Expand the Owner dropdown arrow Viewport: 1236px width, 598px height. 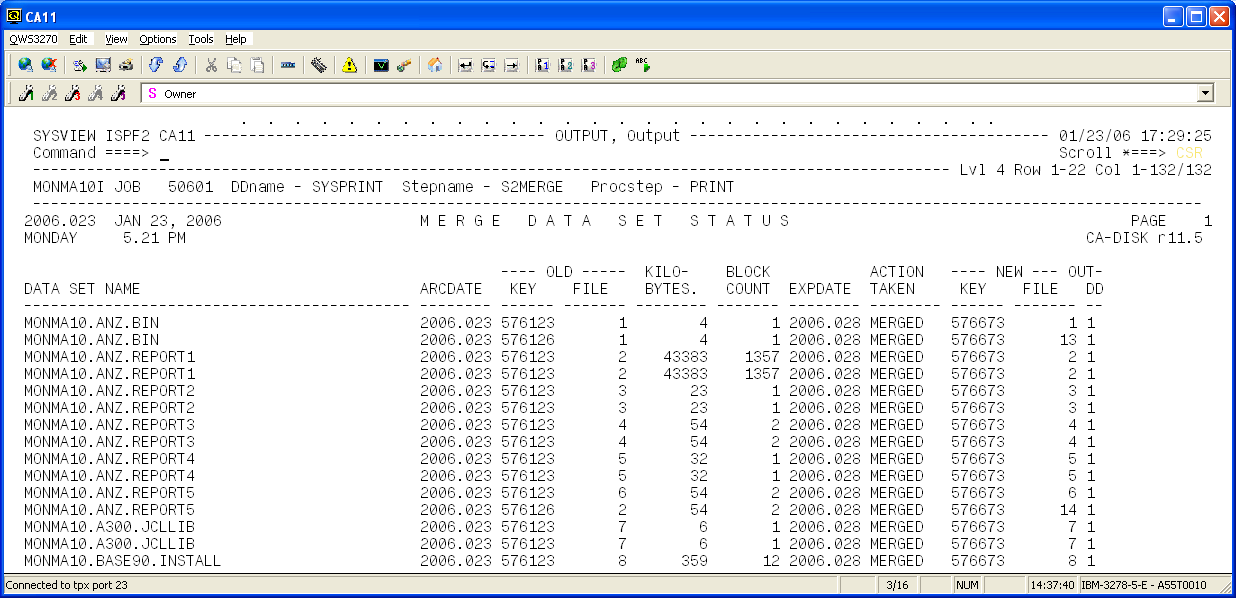1205,93
